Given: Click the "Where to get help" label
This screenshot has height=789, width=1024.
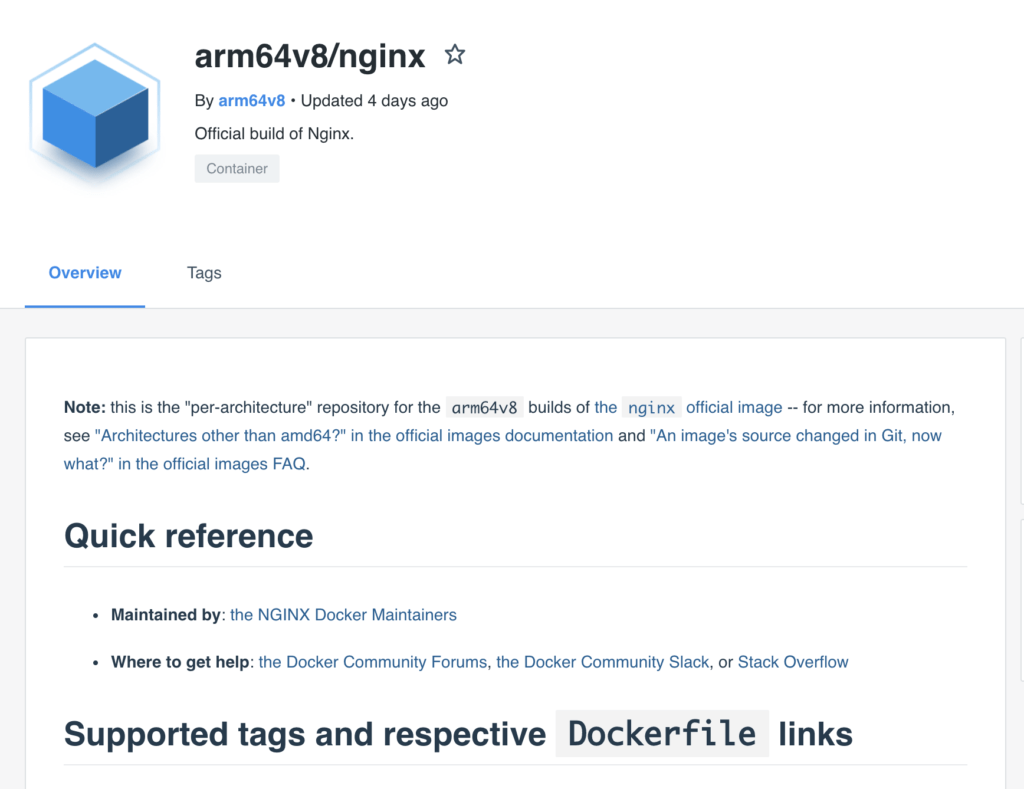Looking at the screenshot, I should [x=180, y=662].
